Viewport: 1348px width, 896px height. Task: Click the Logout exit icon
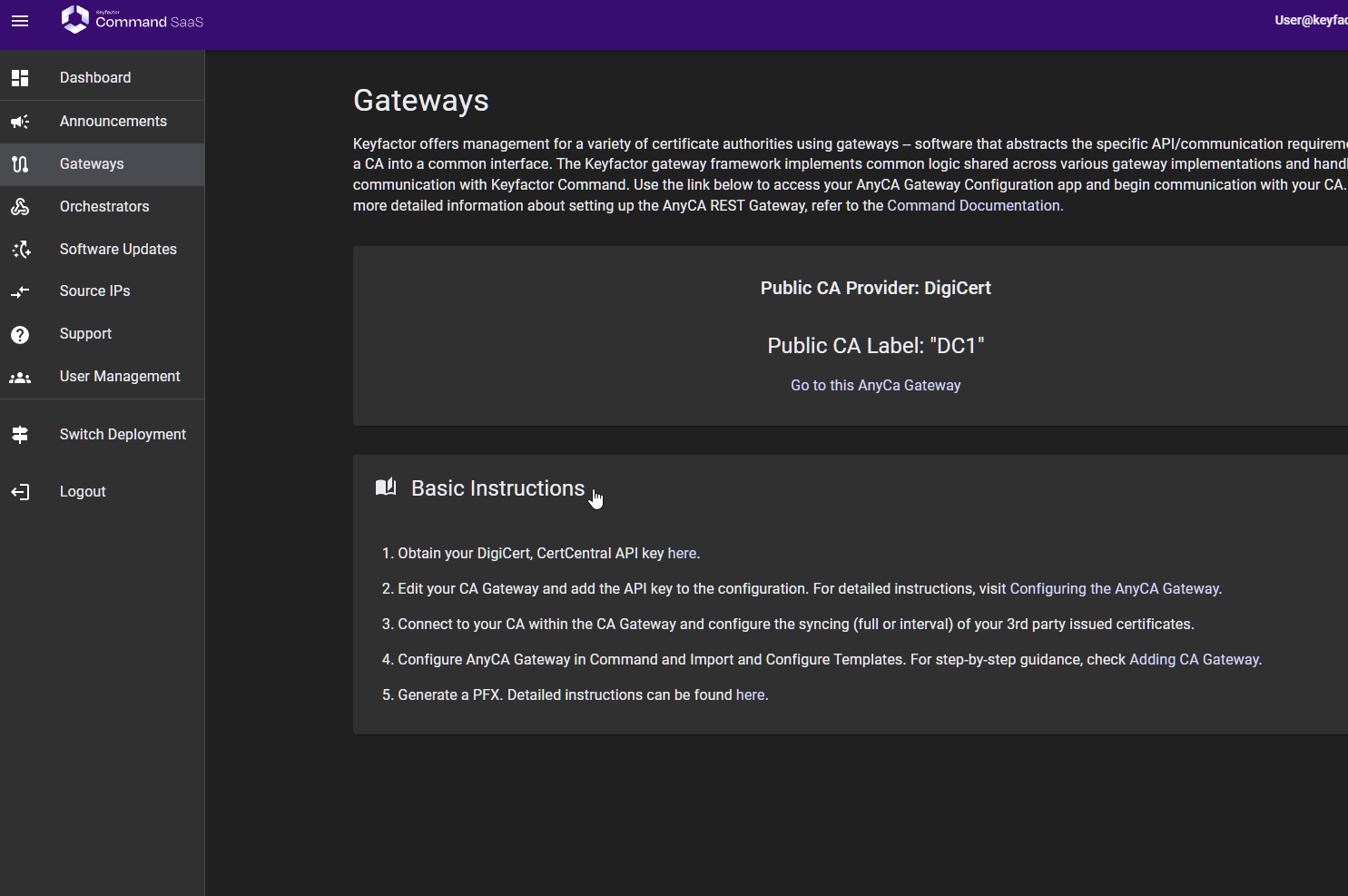coord(20,492)
